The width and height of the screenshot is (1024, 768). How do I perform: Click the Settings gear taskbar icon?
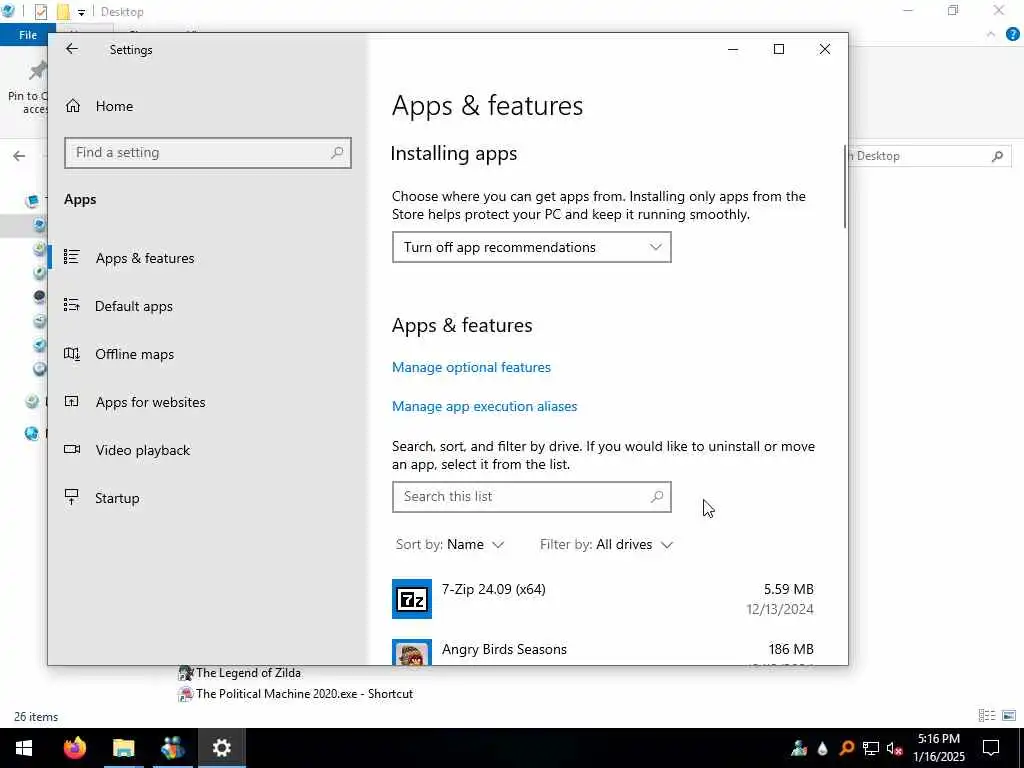[x=221, y=748]
